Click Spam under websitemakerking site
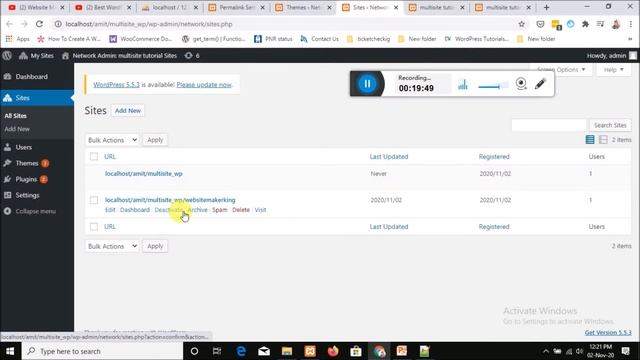Viewport: 640px width, 360px height. coord(220,210)
